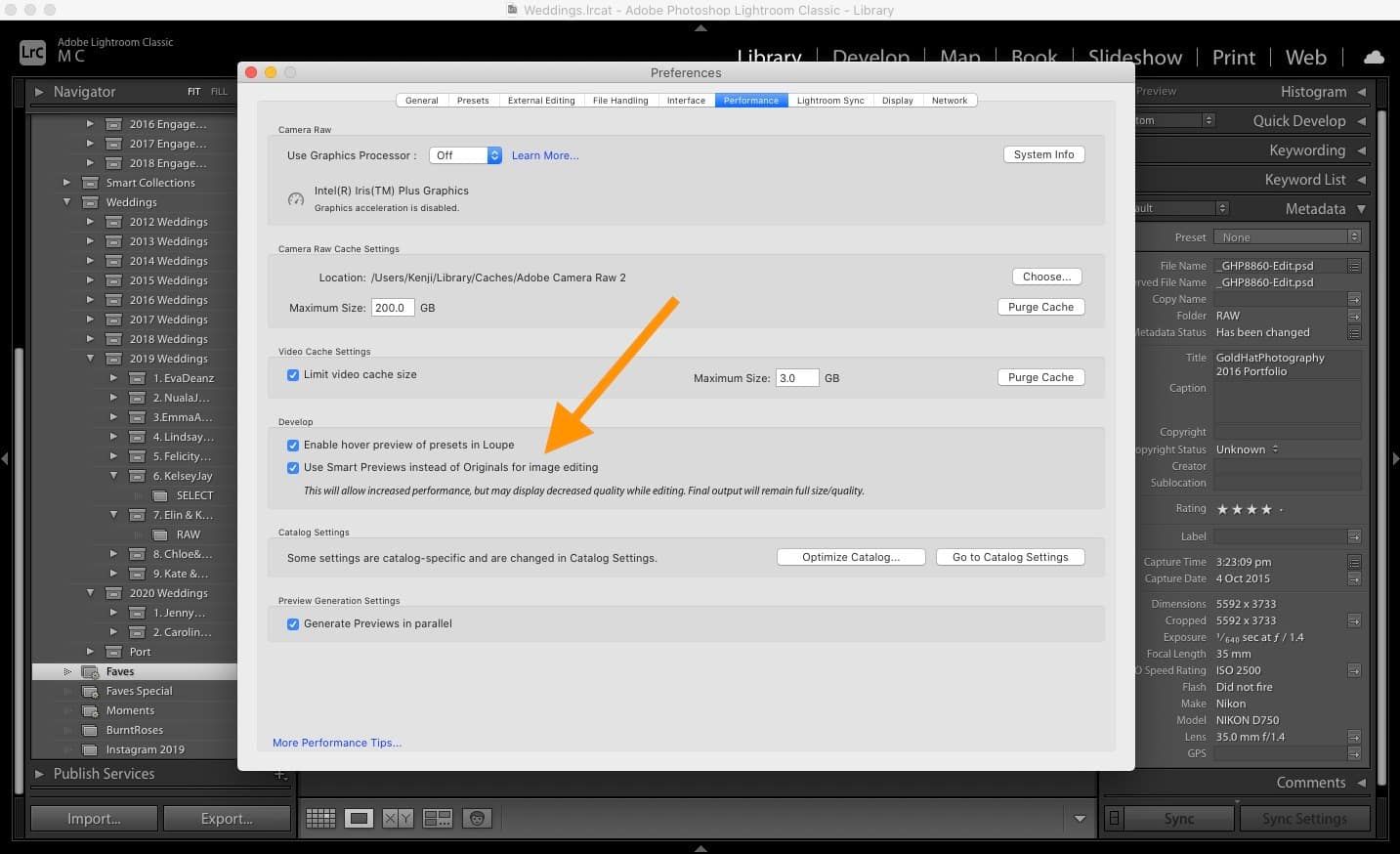This screenshot has width=1400, height=854.
Task: Click the Import... button
Action: click(94, 819)
